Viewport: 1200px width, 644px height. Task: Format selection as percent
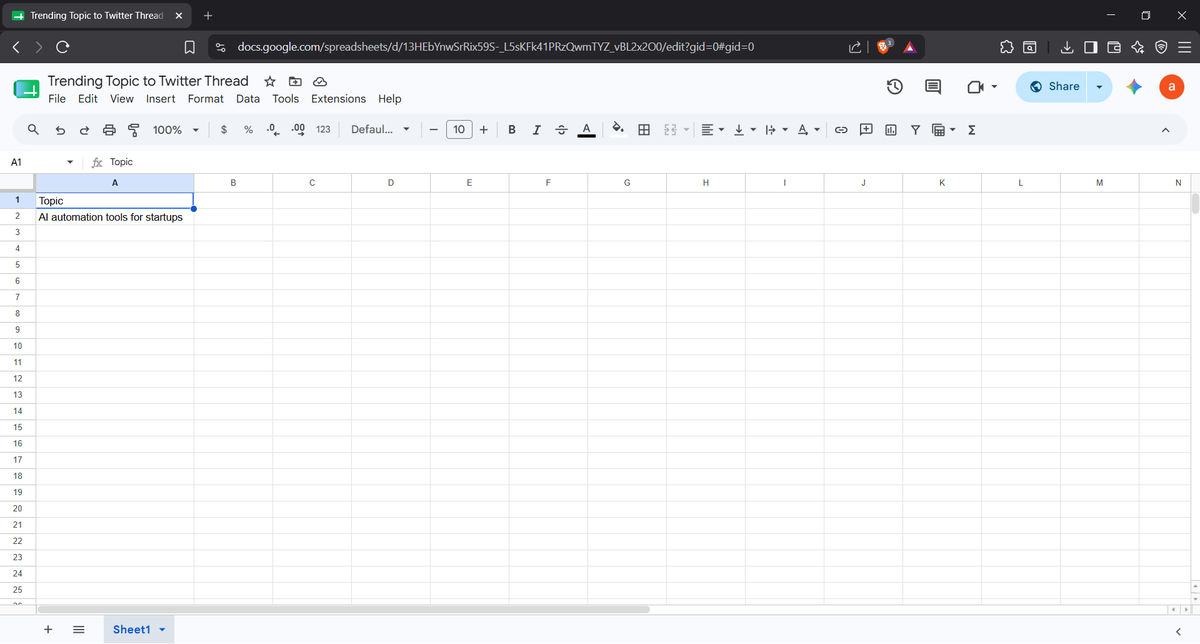tap(248, 130)
